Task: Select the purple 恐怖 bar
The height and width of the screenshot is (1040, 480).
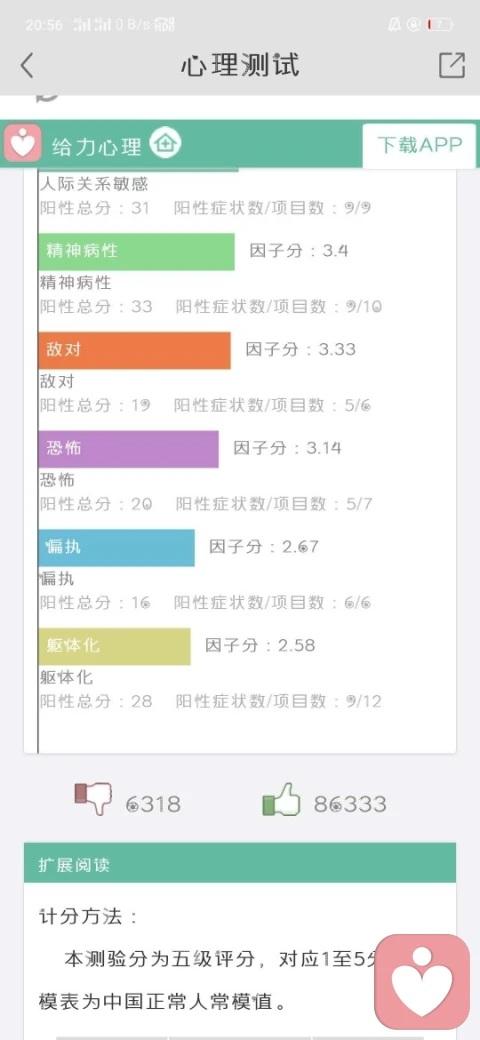Action: coord(129,449)
